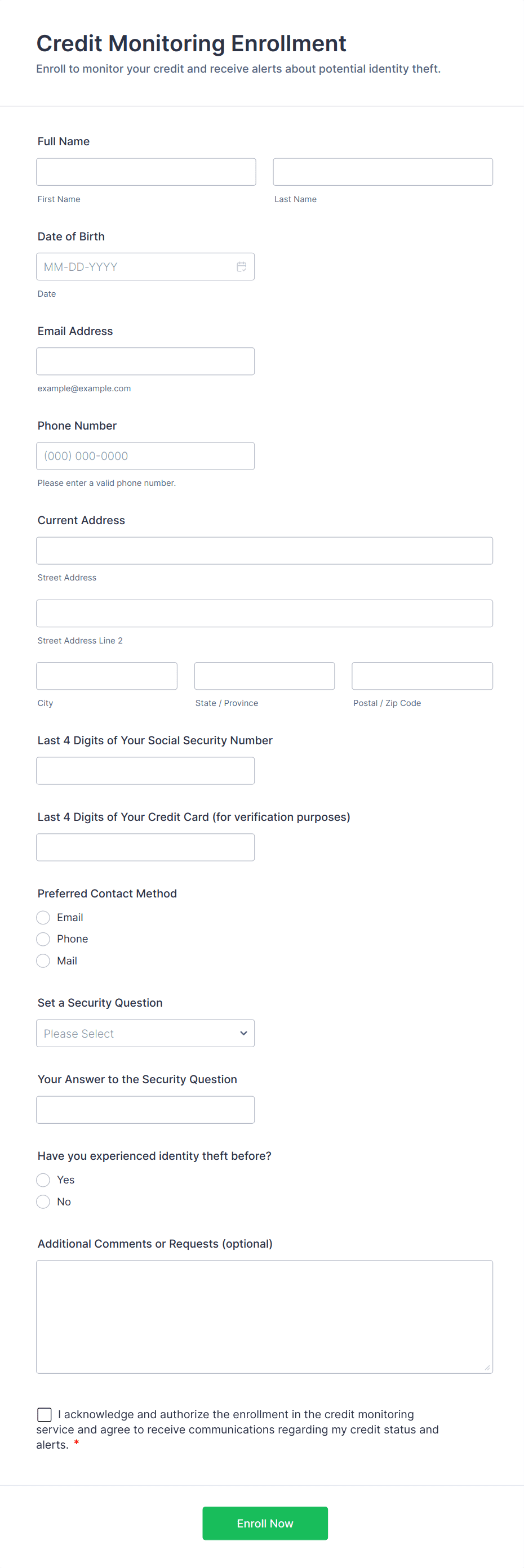Focus the Date of Birth field
524x1568 pixels.
pyautogui.click(x=134, y=267)
